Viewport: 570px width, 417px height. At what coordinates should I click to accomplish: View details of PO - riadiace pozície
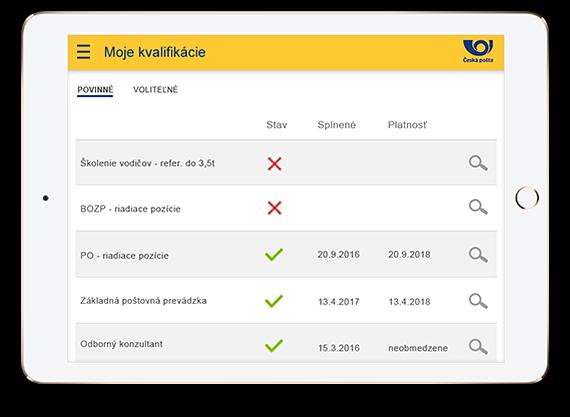pyautogui.click(x=478, y=255)
